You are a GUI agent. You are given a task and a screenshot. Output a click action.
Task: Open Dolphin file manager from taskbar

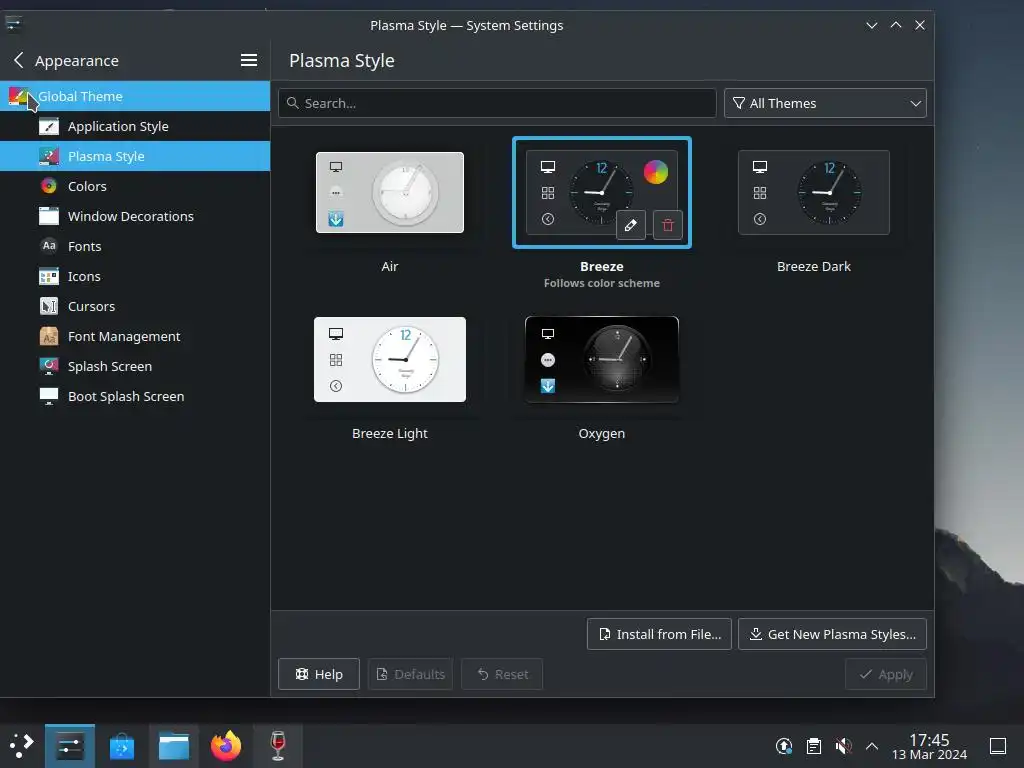(x=174, y=746)
